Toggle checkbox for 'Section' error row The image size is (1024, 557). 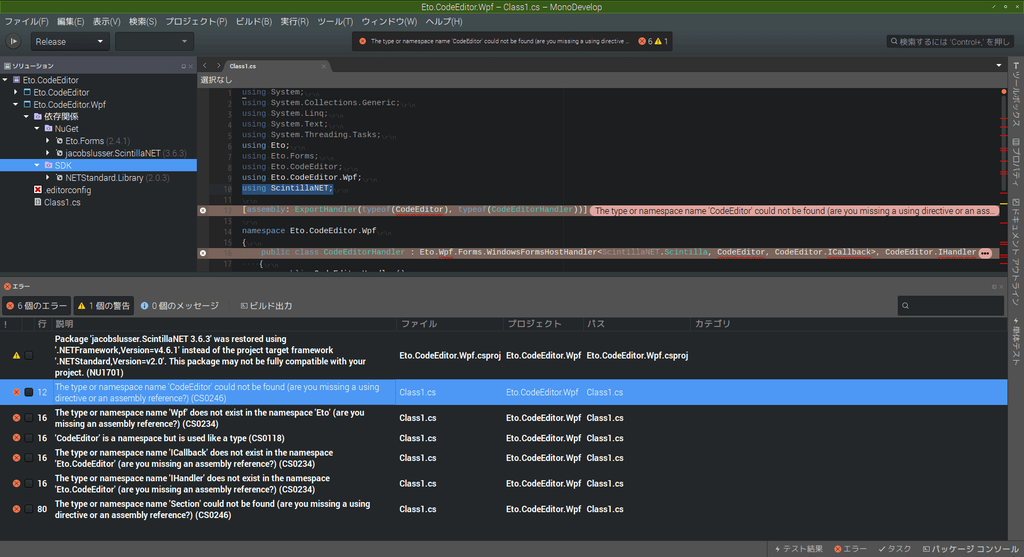(x=29, y=509)
